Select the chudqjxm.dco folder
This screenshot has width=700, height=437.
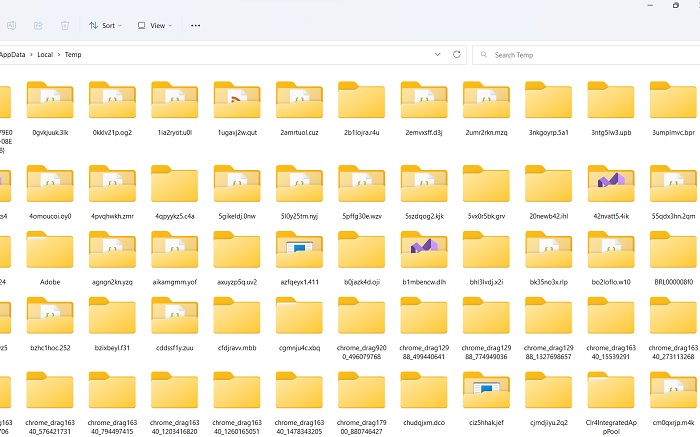click(424, 391)
